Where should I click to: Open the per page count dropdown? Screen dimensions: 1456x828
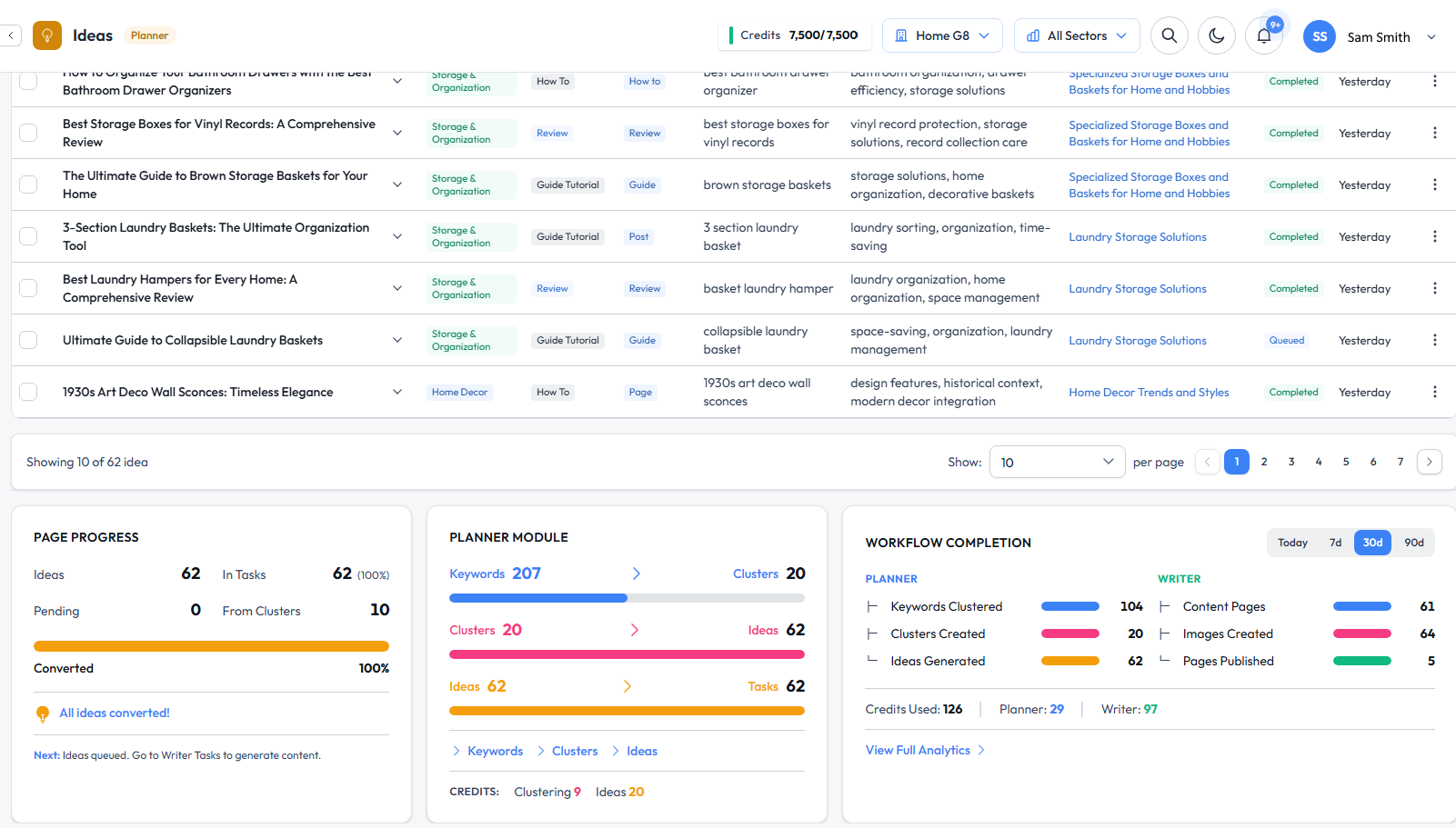(1057, 462)
